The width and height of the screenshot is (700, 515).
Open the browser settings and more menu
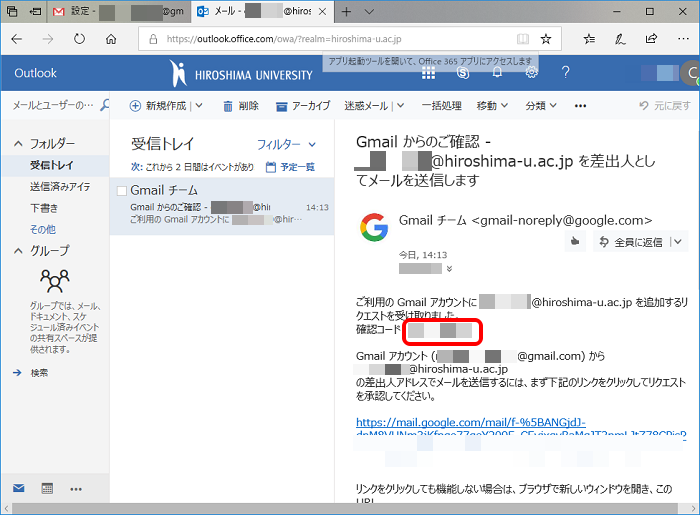click(x=683, y=39)
